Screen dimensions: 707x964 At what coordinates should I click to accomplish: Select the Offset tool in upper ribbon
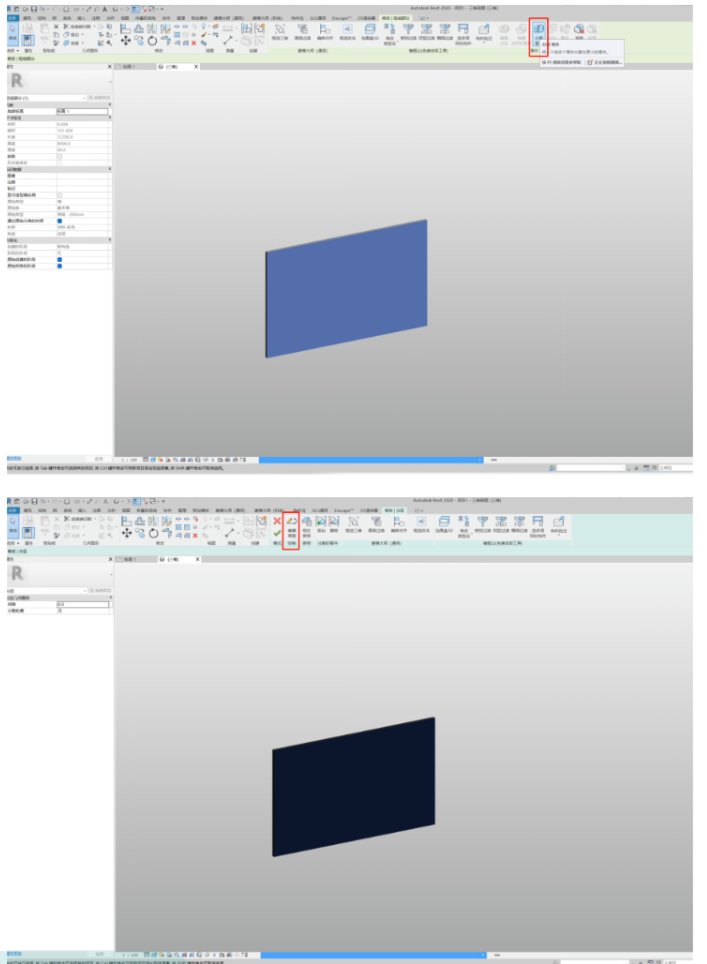138,28
